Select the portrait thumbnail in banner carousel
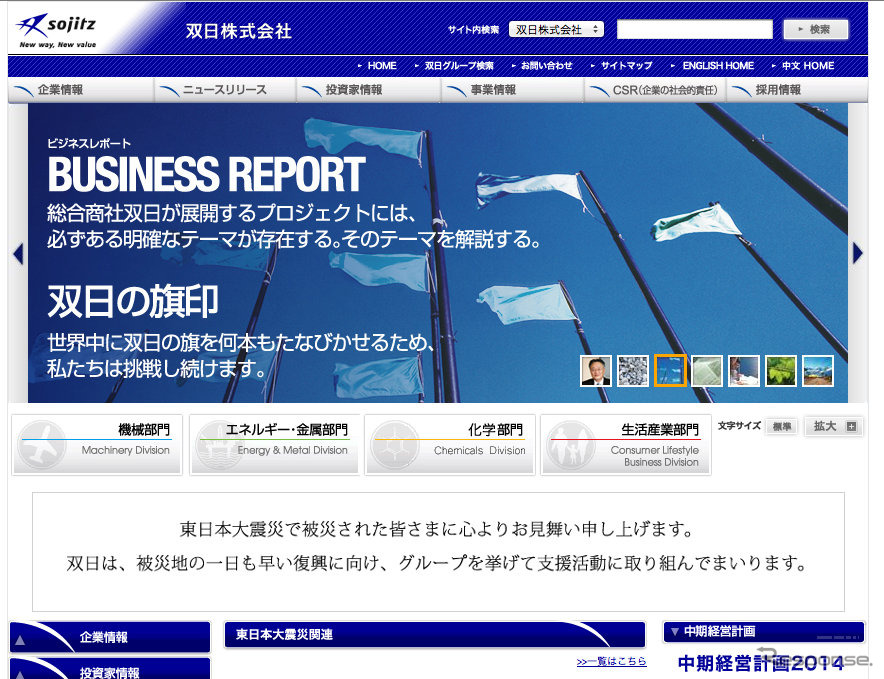 point(596,371)
